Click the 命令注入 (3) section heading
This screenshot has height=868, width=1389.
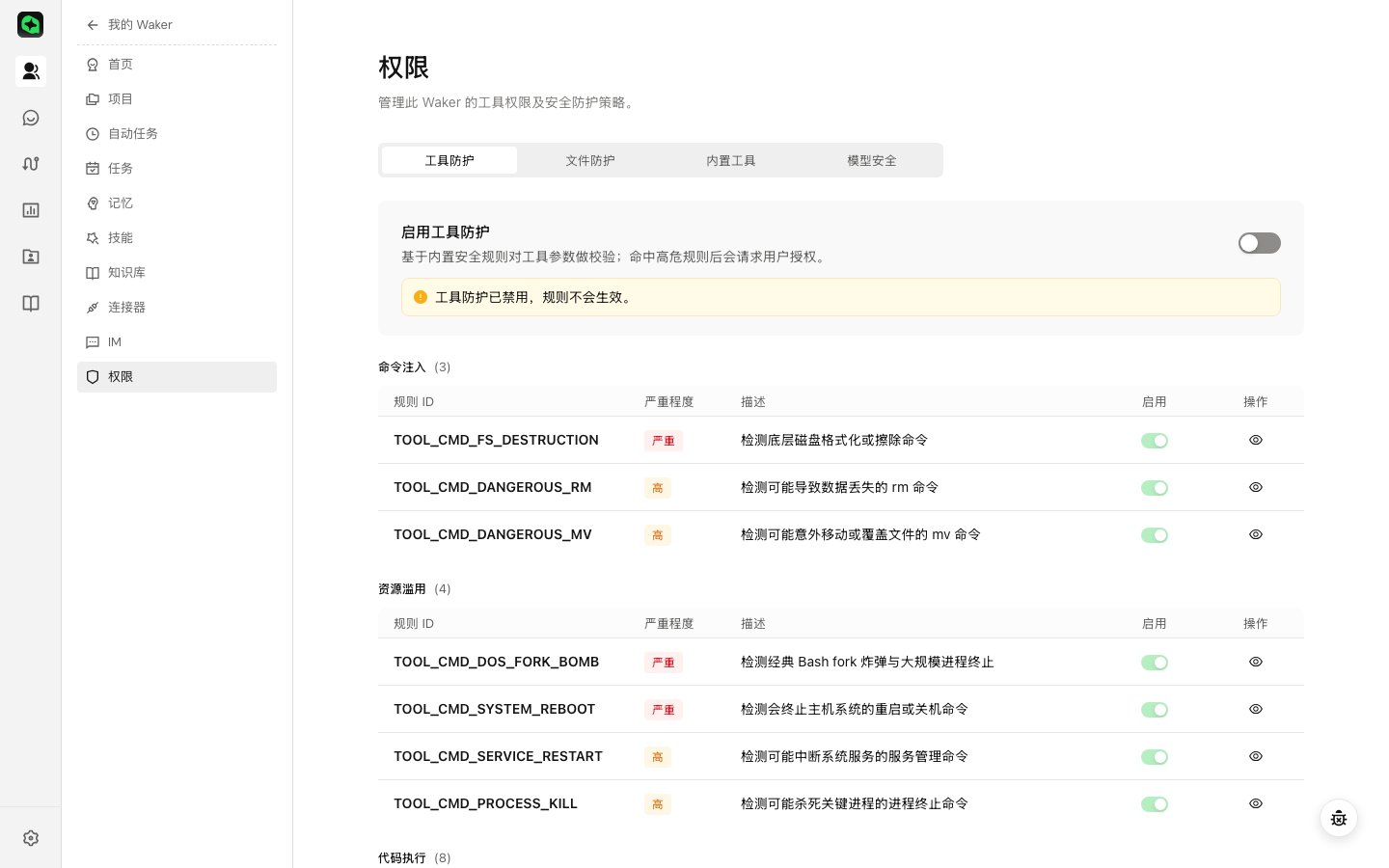[x=415, y=367]
